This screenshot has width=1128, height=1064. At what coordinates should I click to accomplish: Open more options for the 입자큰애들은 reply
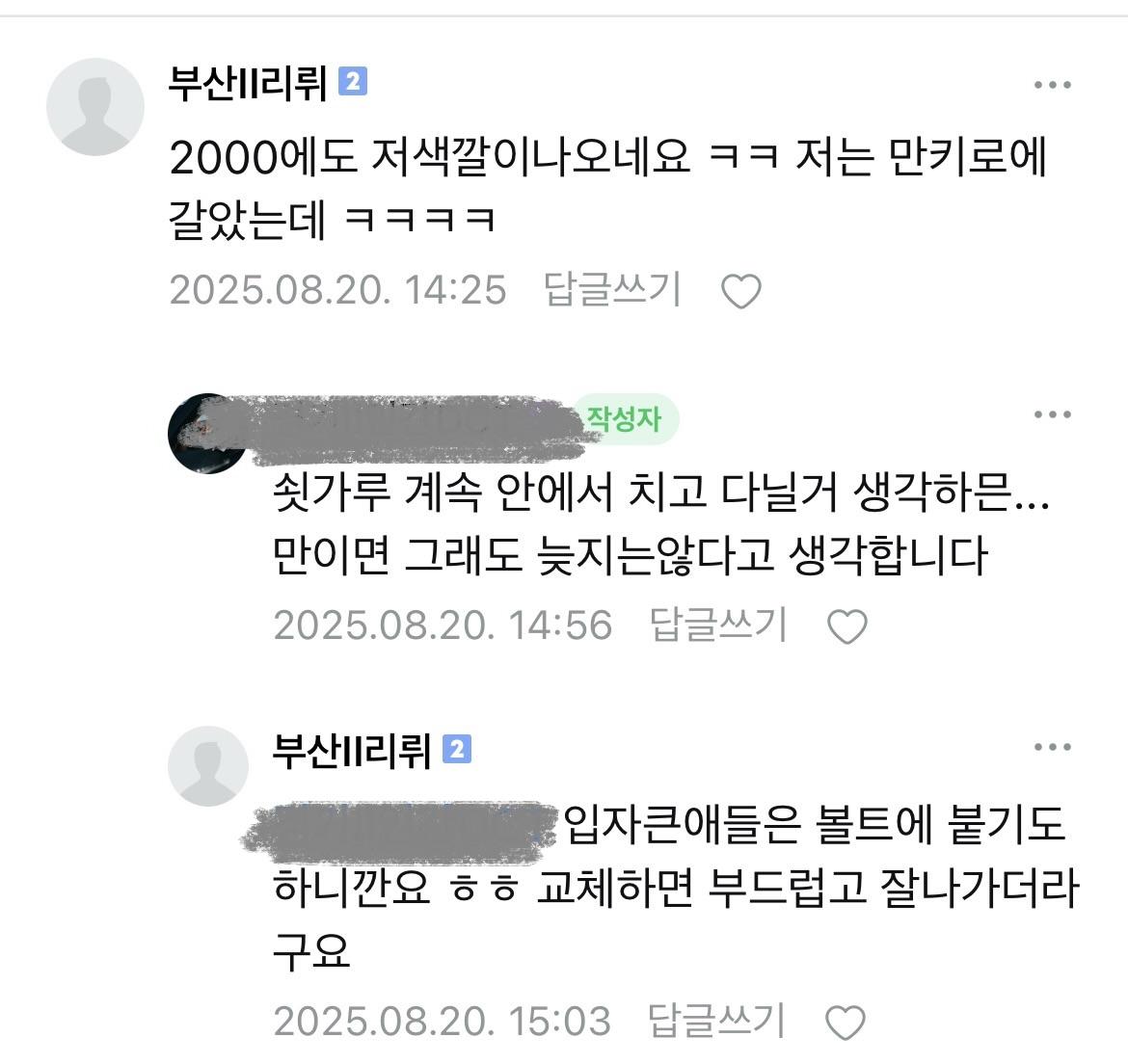(1053, 747)
